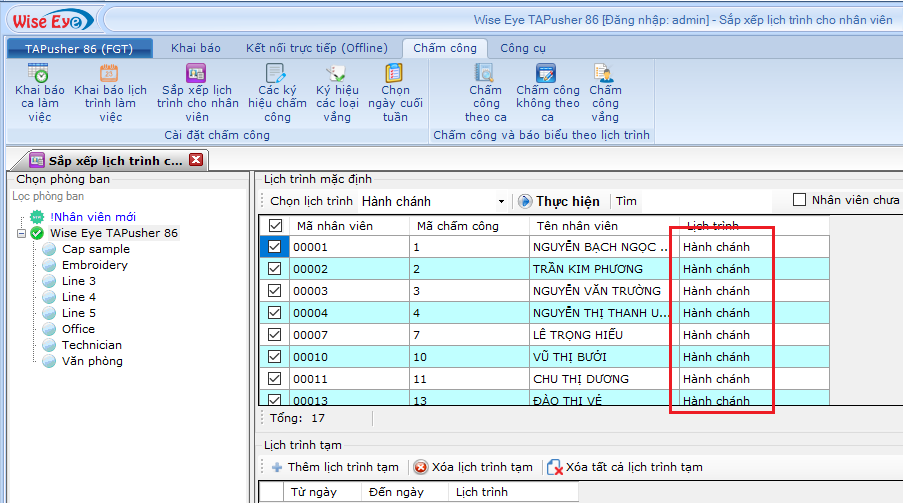
Task: Close the Sắp xếp lịch trình tab
Action: click(x=196, y=160)
